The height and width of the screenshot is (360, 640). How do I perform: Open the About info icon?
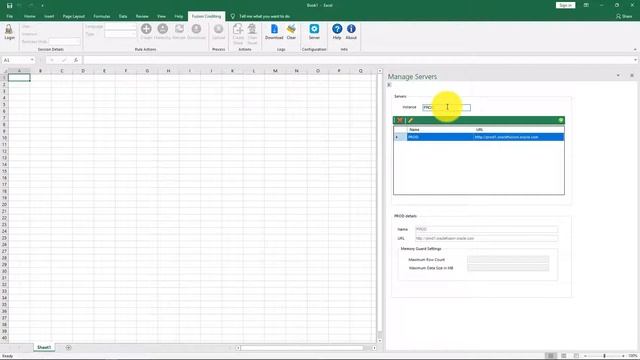(x=351, y=29)
